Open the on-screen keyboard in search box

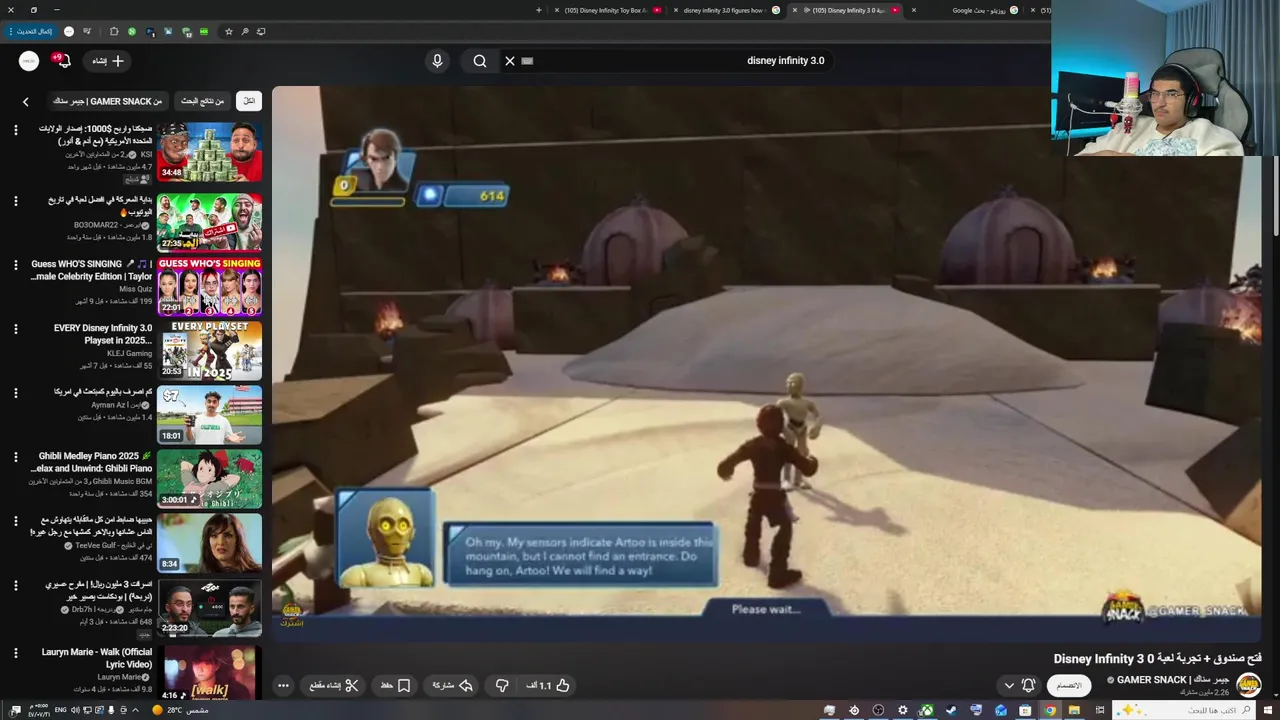[x=528, y=61]
